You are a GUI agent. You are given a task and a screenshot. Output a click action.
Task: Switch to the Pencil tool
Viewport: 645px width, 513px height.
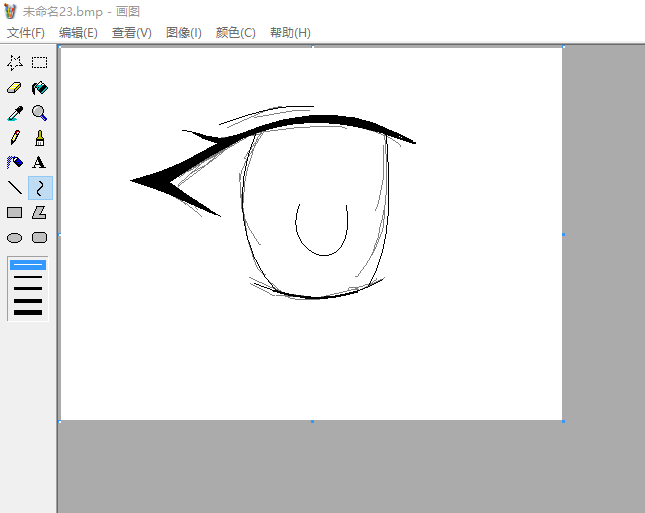click(x=15, y=138)
